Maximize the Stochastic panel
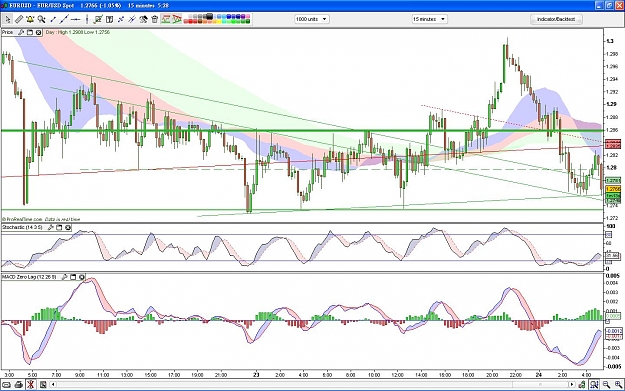This screenshot has width=625, height=391. coord(59,228)
